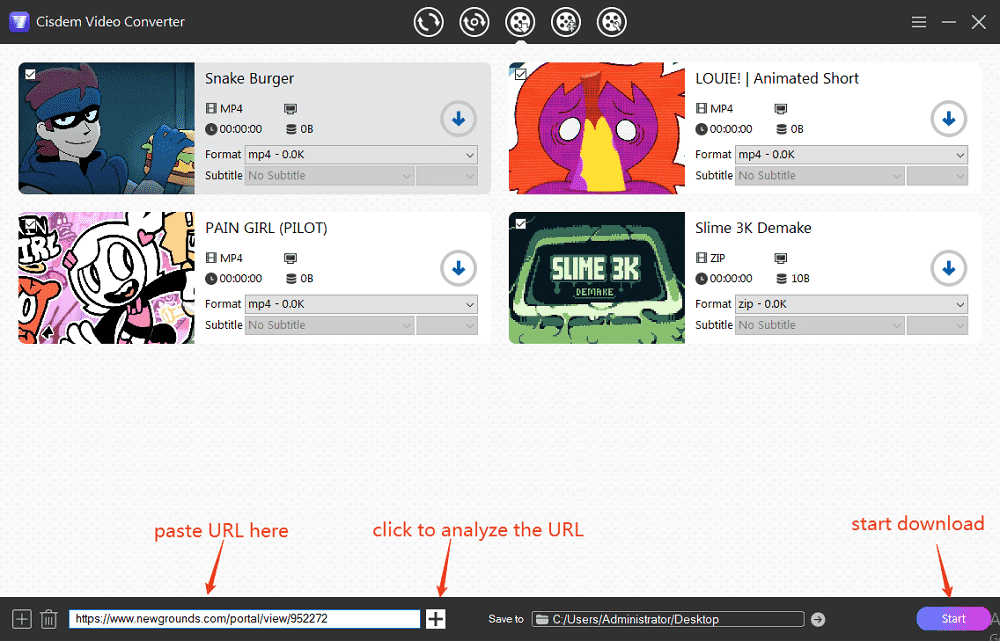Click the title text "Snake Burger"
The image size is (1000, 641).
[x=249, y=78]
